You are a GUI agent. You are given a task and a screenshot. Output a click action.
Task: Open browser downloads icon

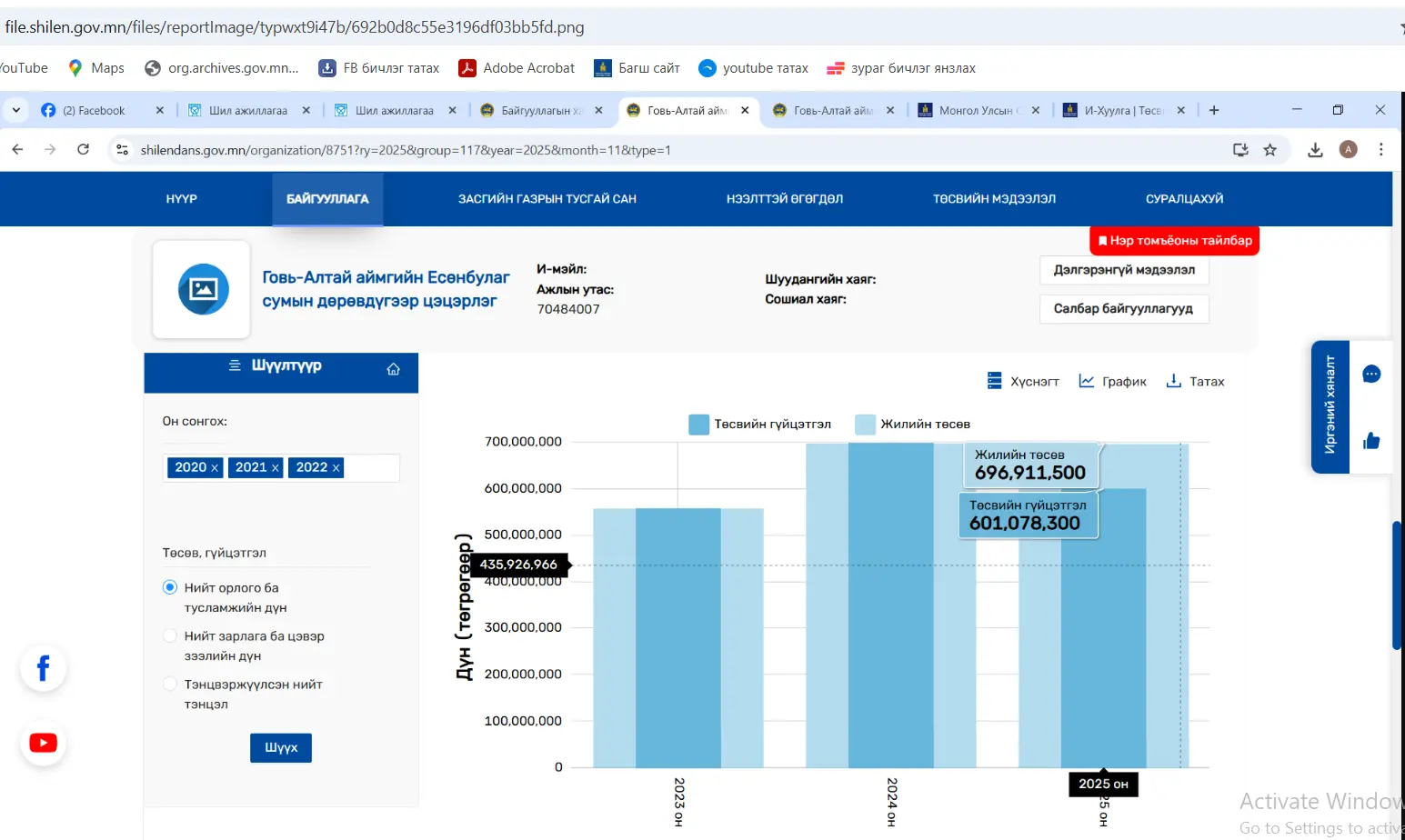[1315, 150]
